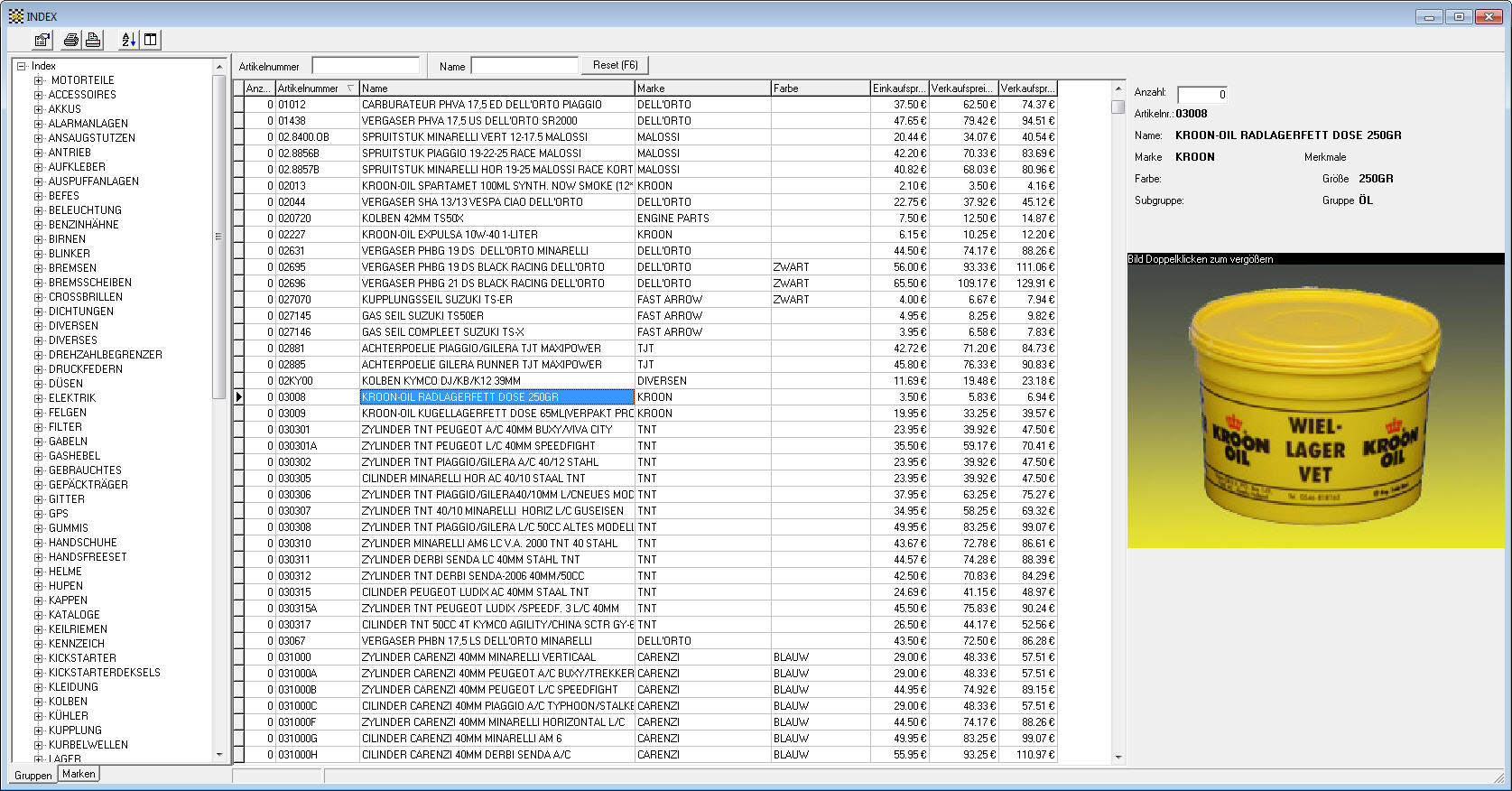The height and width of the screenshot is (791, 1512).
Task: Select row 'GAS SEIL COMPLEET SUZUKI TS-X'
Action: pos(497,332)
